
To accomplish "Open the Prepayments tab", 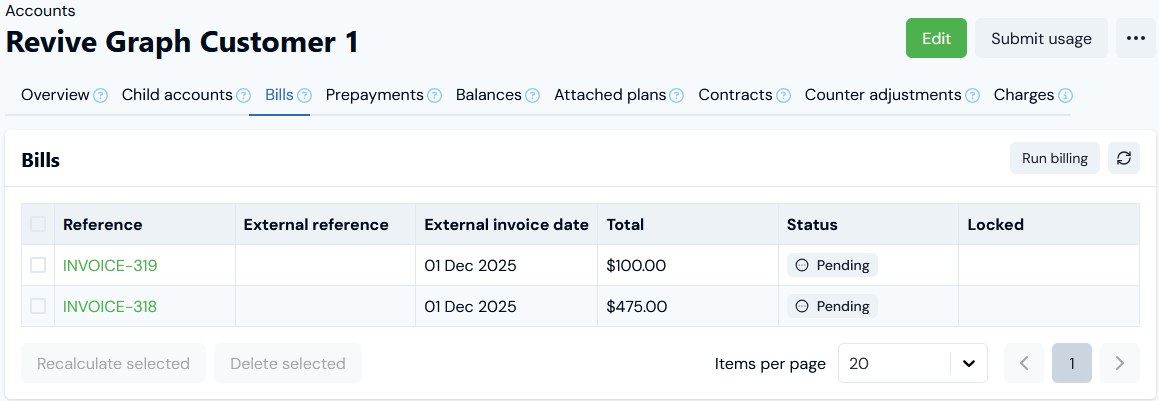I will point(375,95).
